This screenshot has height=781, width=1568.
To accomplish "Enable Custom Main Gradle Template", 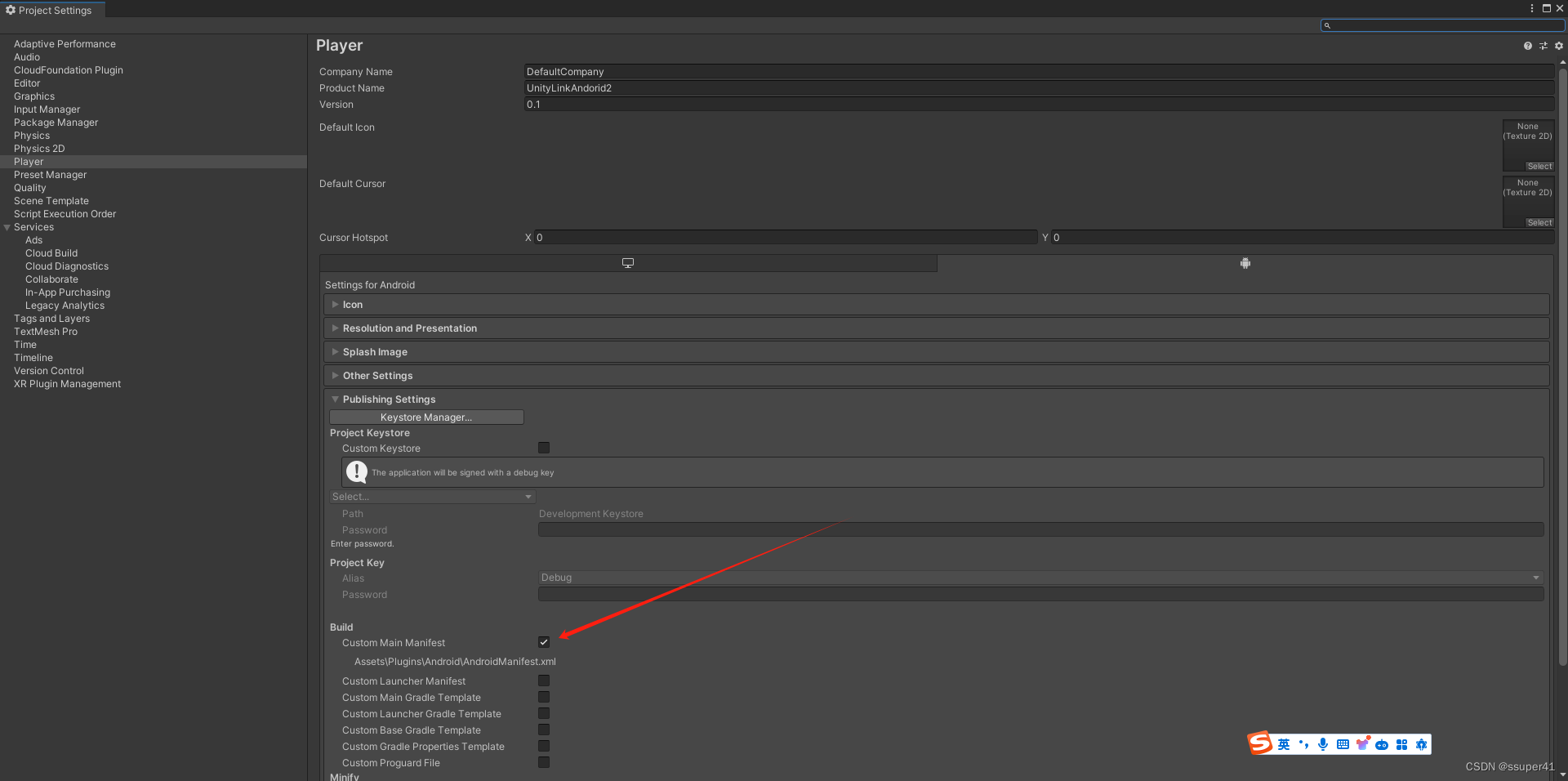I will [x=544, y=697].
